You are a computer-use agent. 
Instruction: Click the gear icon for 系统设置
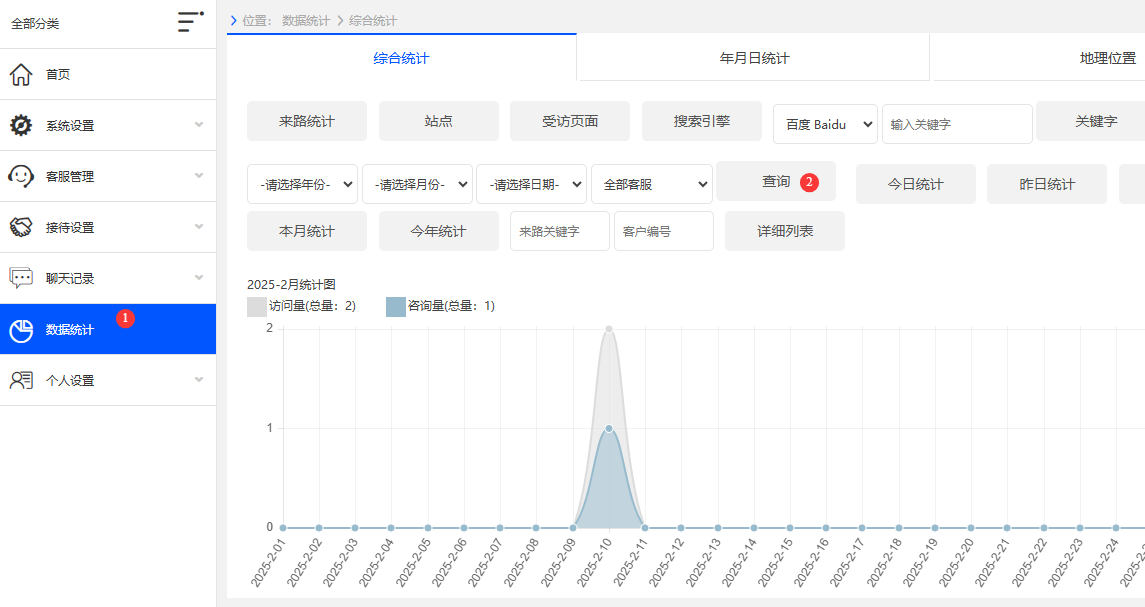(x=21, y=126)
